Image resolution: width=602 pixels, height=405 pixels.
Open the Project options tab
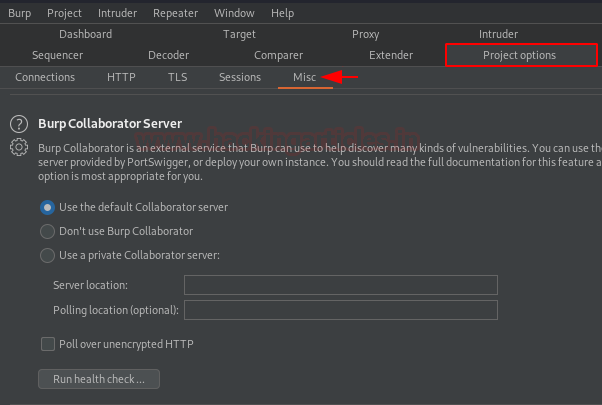coord(521,55)
